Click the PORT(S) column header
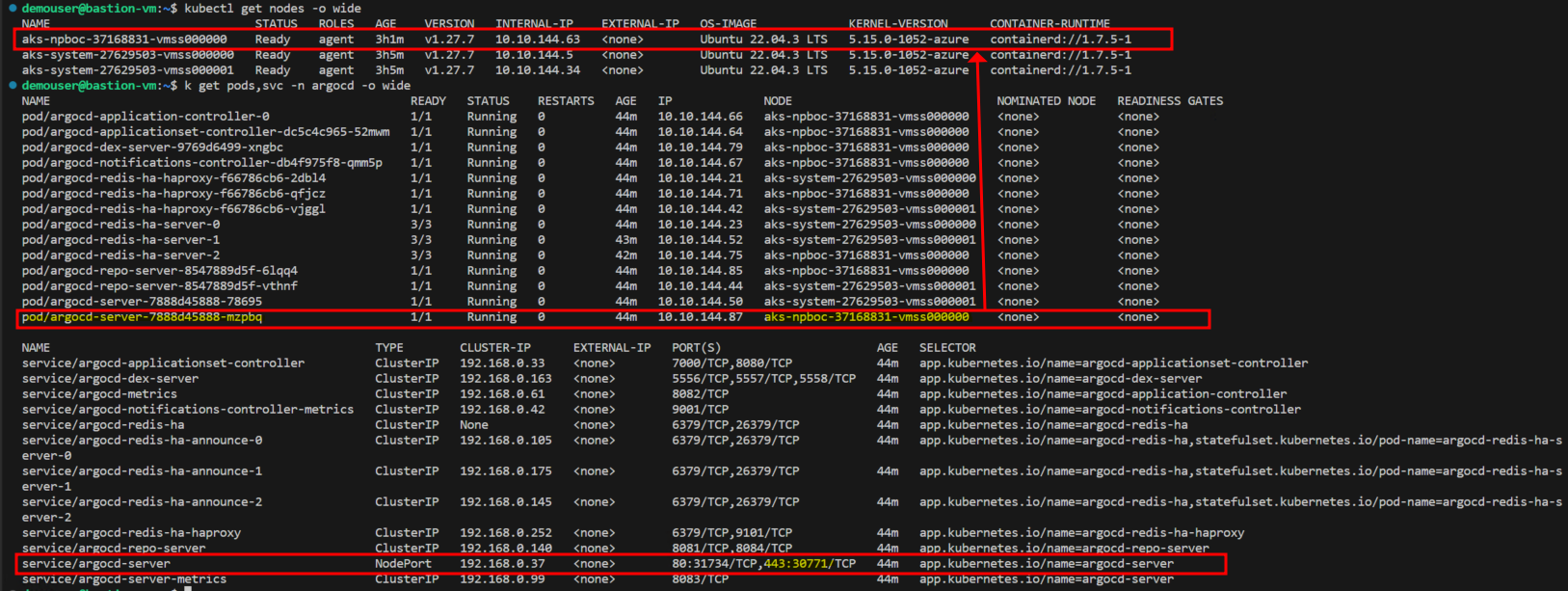 [696, 348]
